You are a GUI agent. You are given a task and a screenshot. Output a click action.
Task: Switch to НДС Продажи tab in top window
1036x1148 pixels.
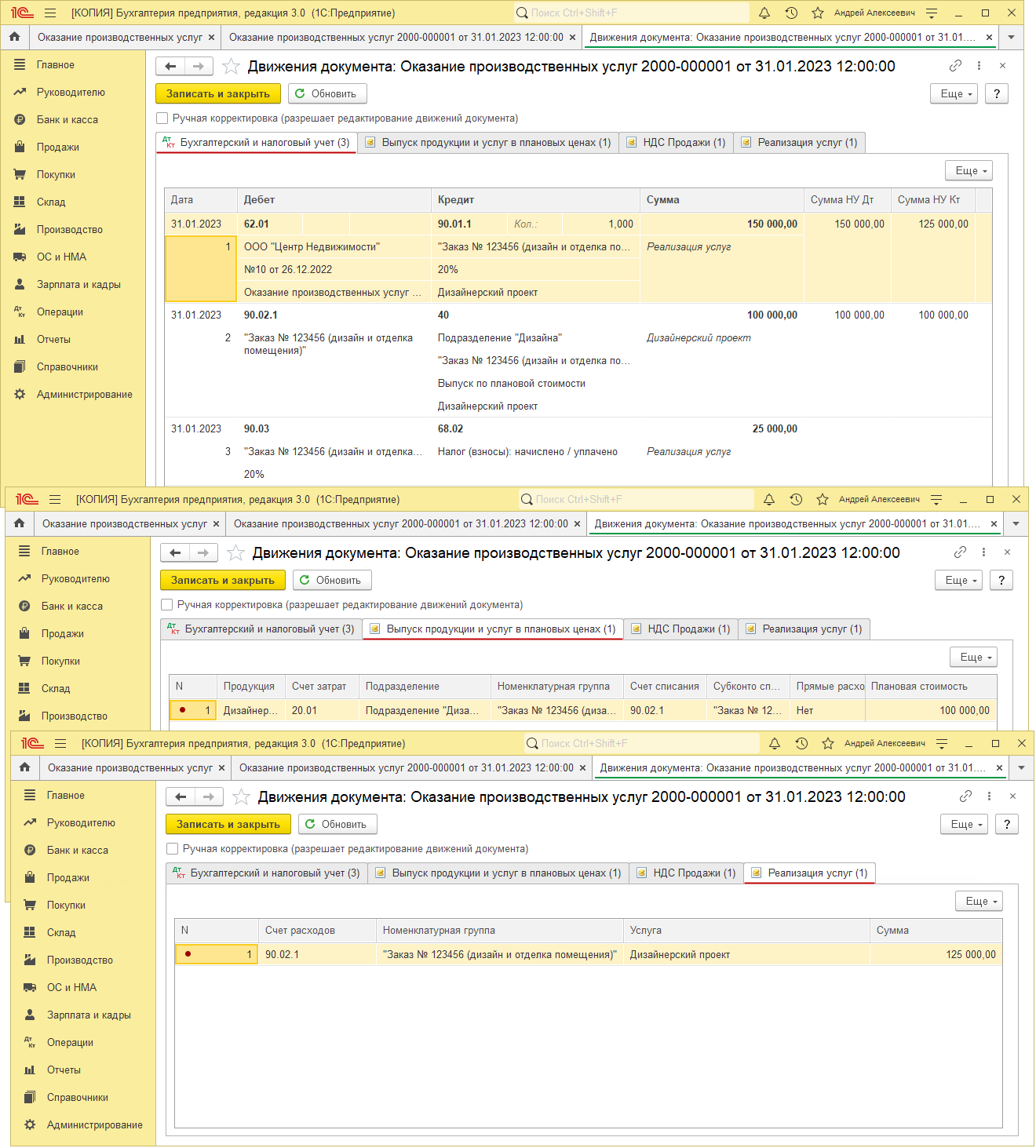tap(677, 143)
